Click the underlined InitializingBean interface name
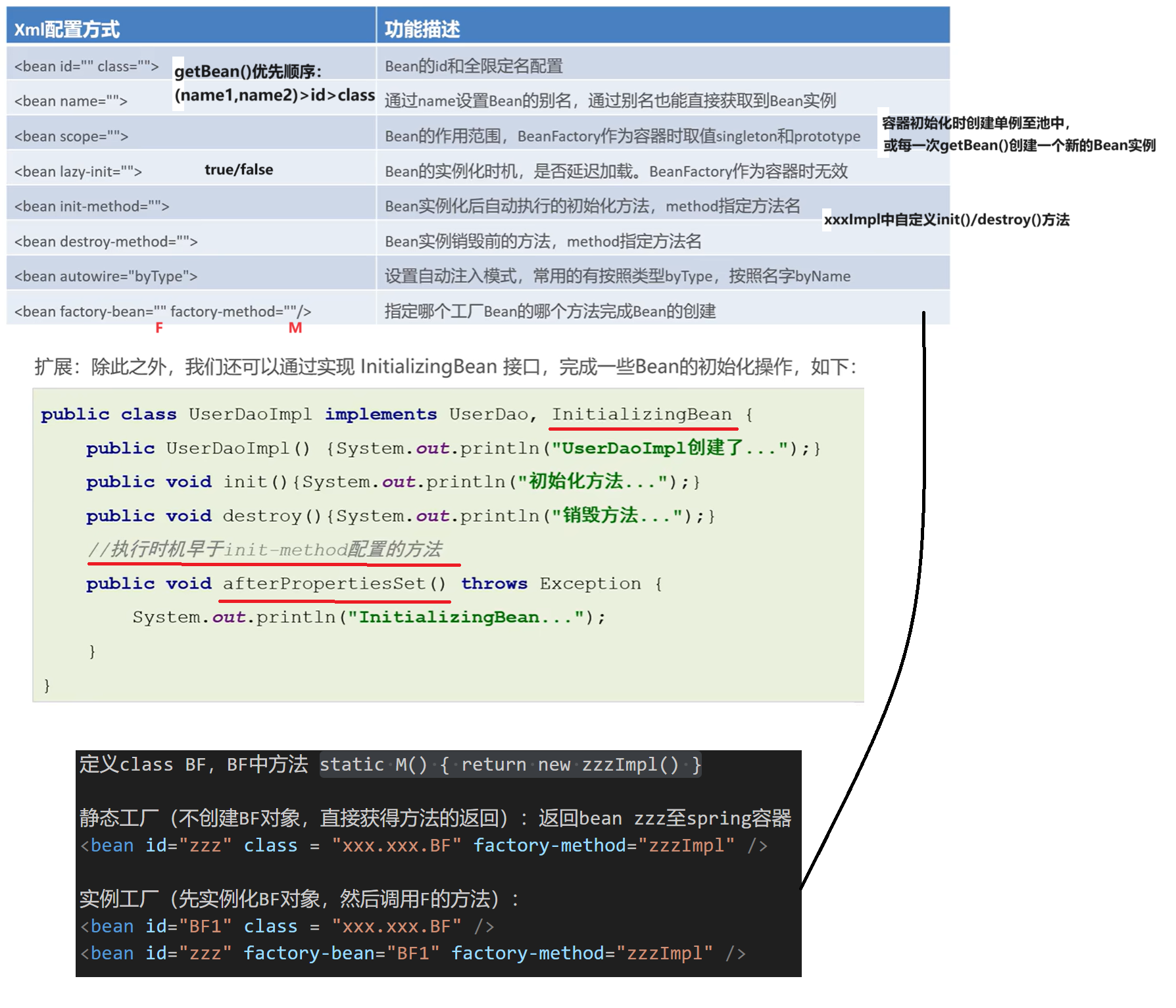Viewport: 1176px width, 1008px height. 641,414
